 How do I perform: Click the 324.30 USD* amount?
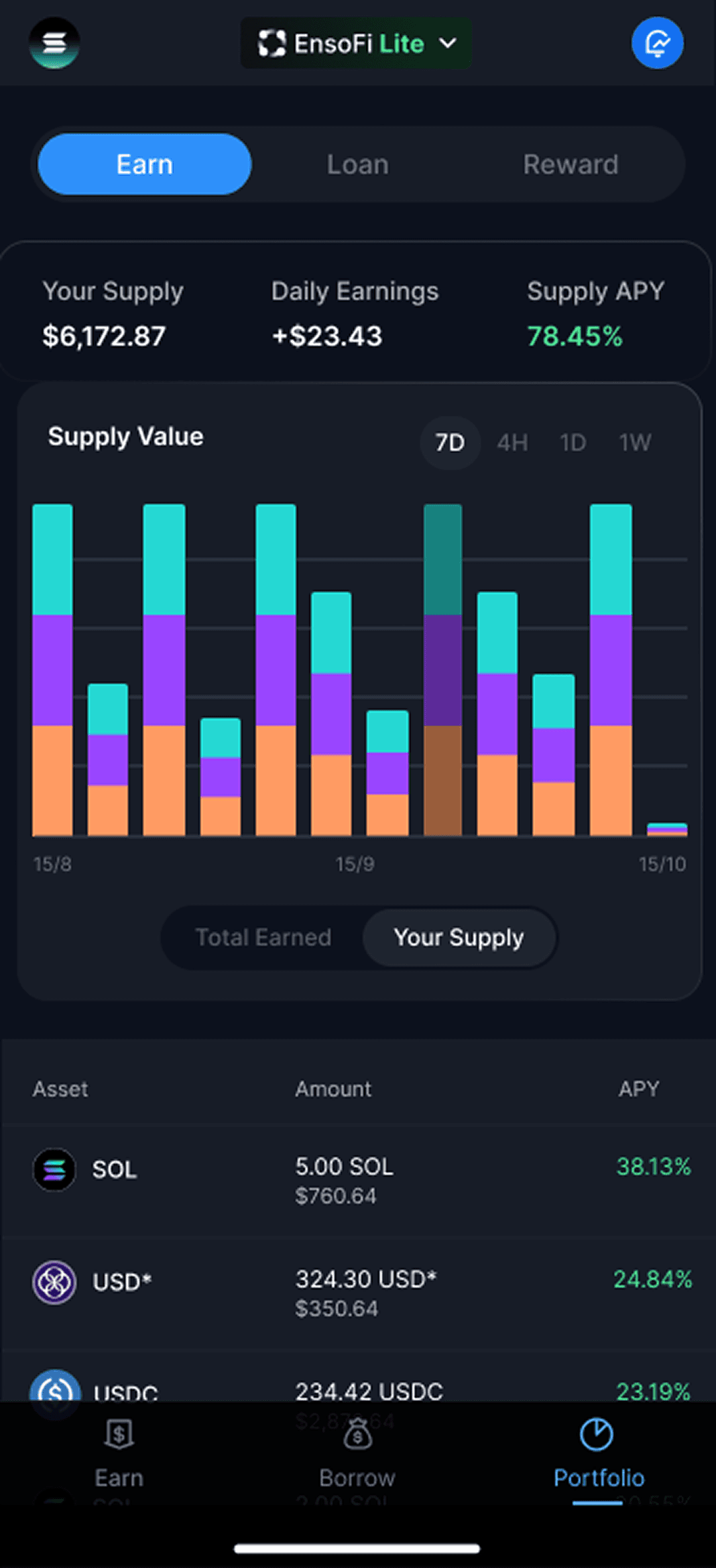click(366, 1279)
